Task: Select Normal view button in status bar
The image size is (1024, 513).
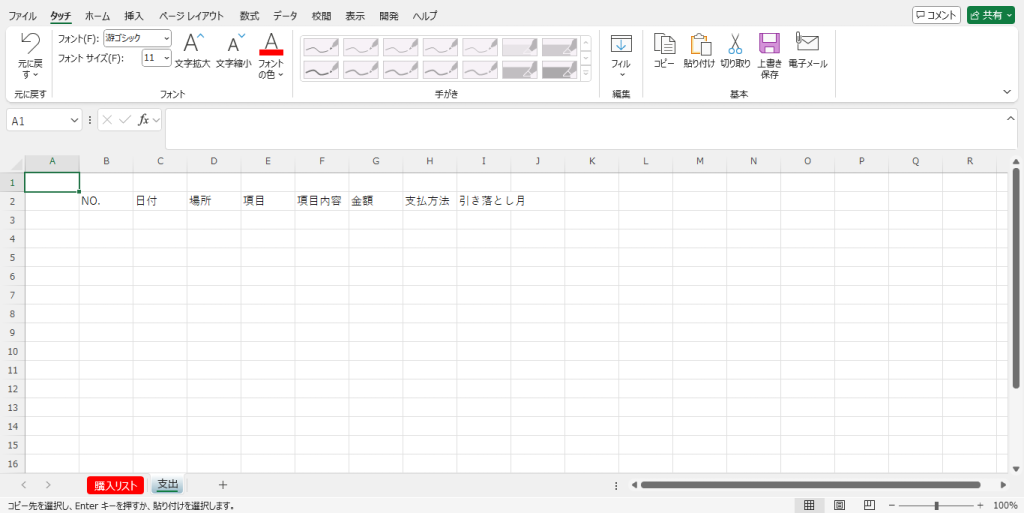Action: (x=809, y=505)
